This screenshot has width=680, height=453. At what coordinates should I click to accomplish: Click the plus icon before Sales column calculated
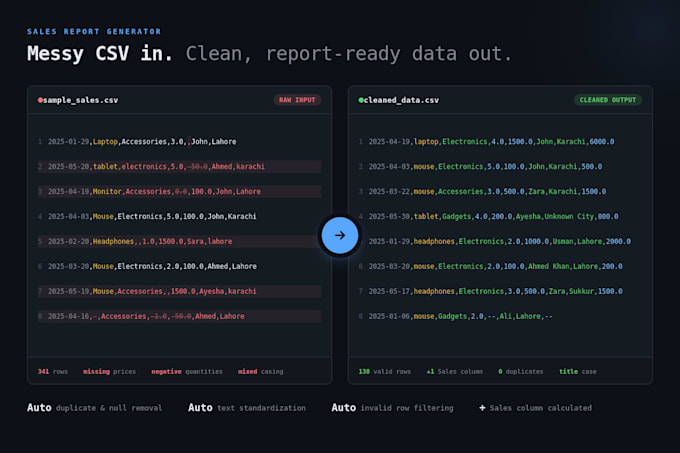tap(482, 407)
